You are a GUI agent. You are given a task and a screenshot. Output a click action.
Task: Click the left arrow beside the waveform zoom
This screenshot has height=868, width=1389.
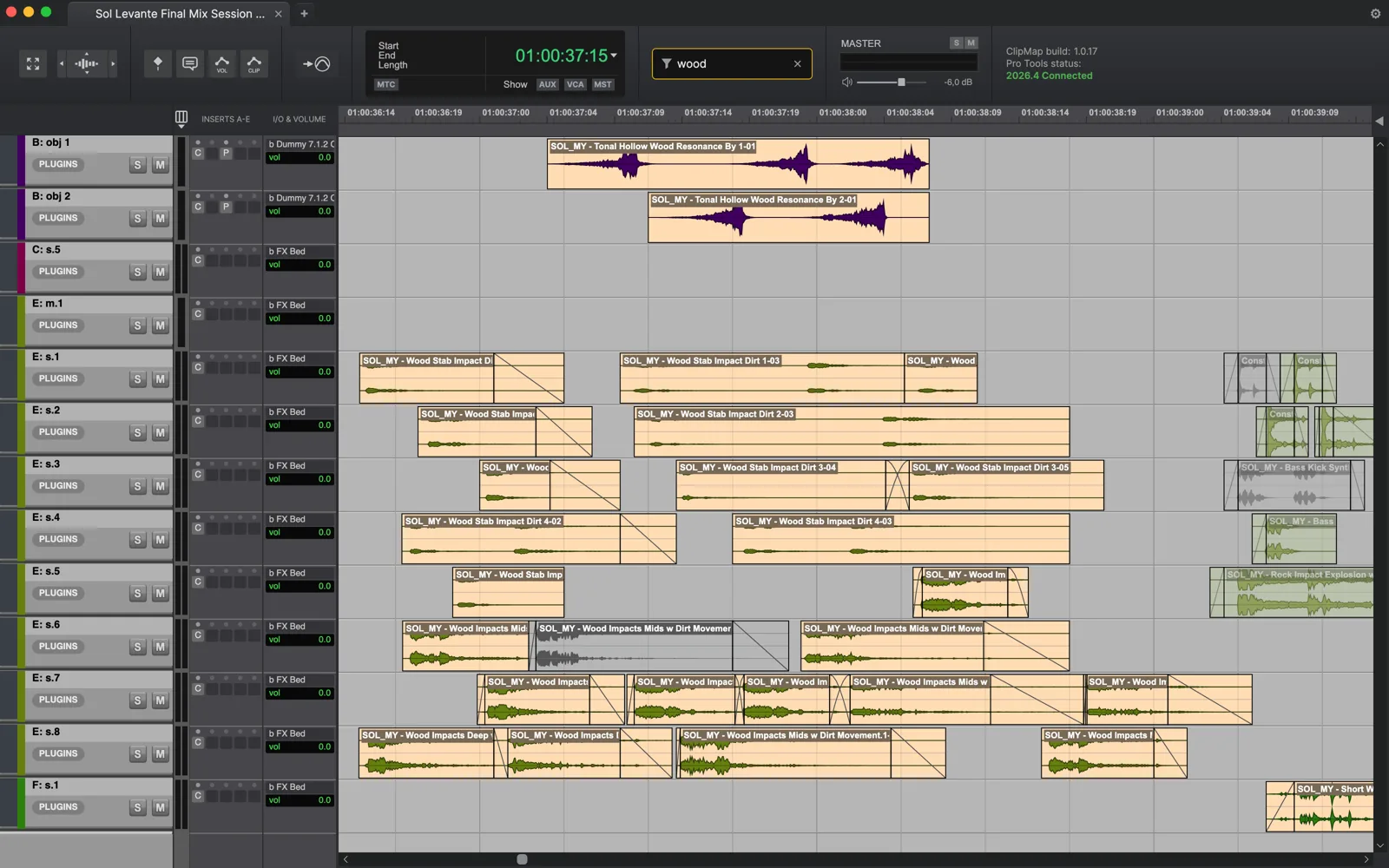[61, 63]
